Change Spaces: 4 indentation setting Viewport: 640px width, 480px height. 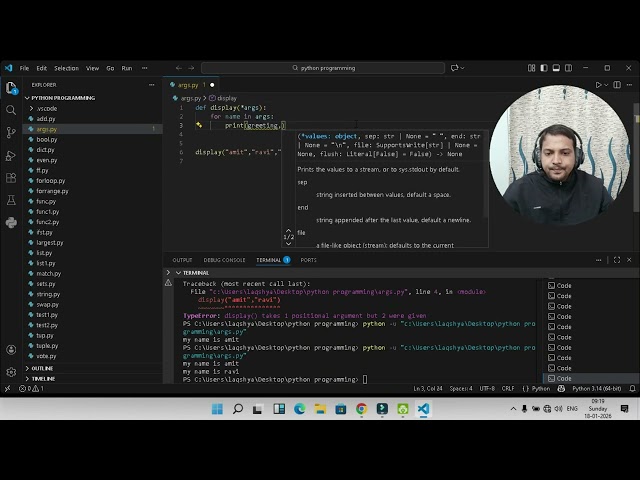pos(461,389)
